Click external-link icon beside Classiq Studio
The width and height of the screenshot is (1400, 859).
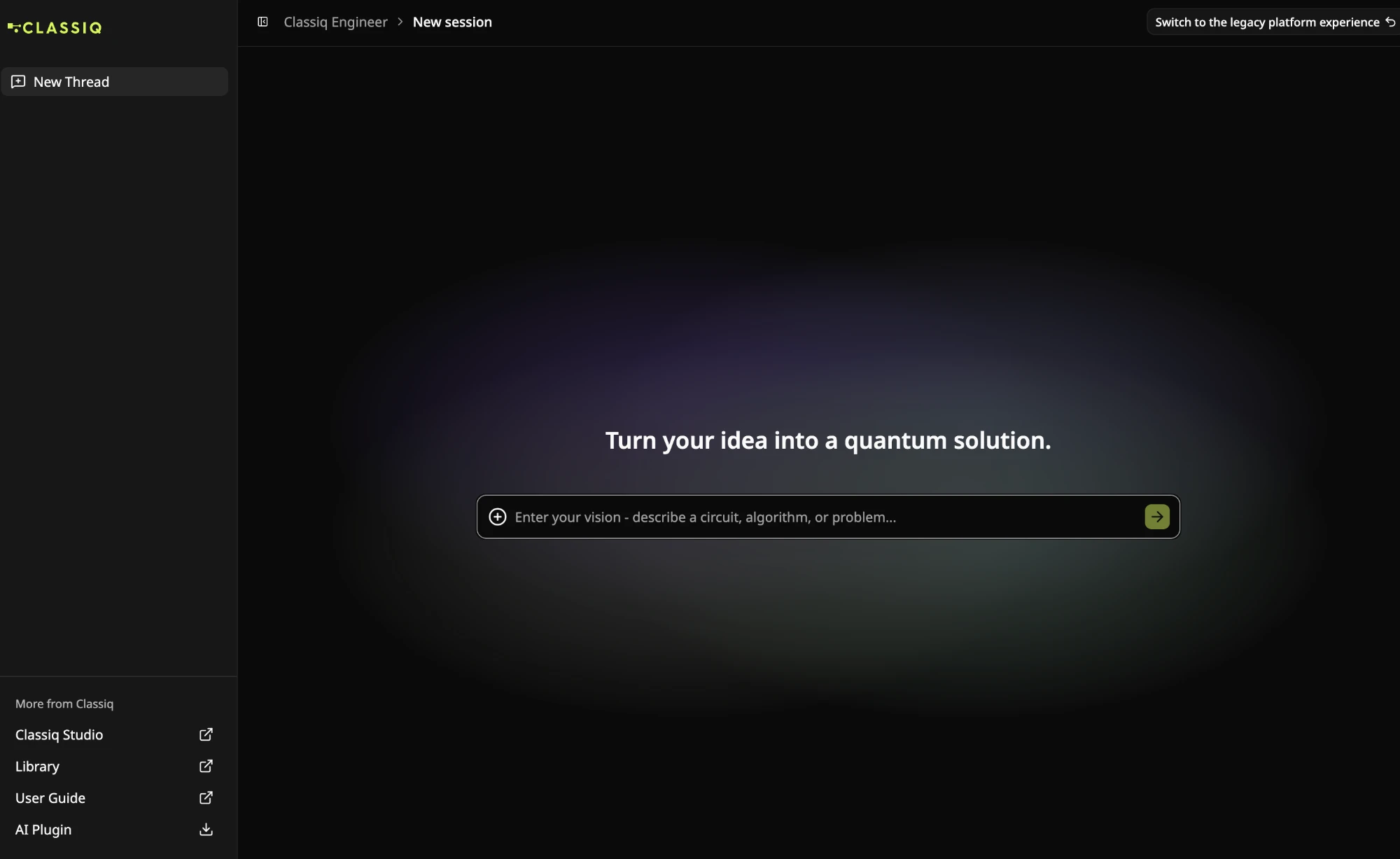pos(206,734)
